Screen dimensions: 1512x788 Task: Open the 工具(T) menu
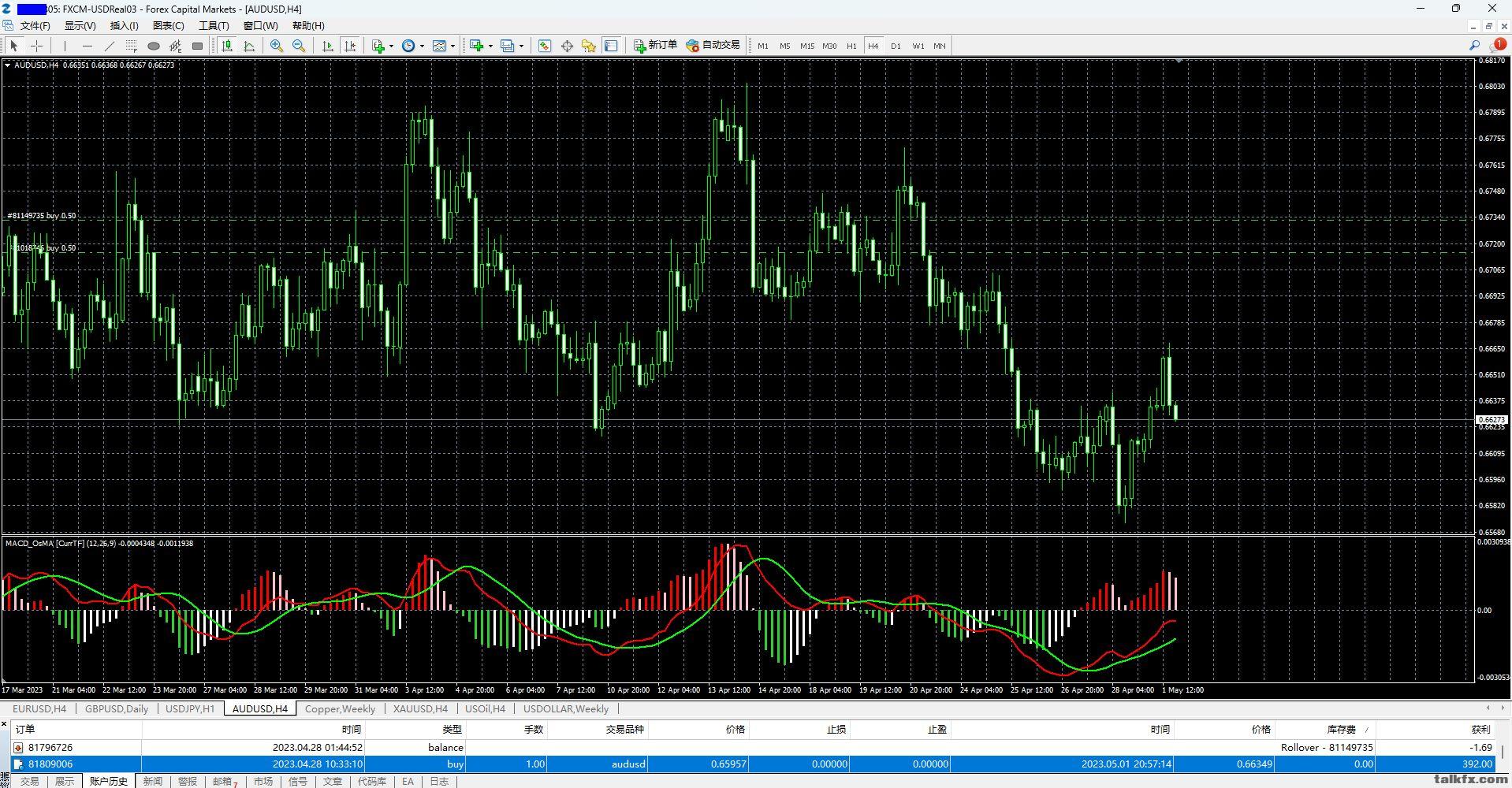click(214, 26)
